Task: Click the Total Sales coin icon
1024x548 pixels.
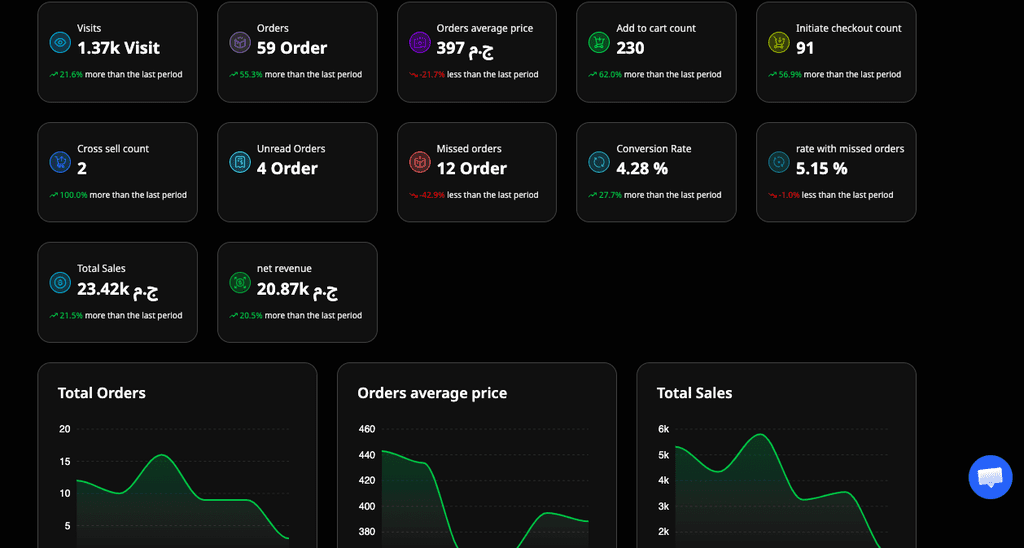Action: pos(60,283)
